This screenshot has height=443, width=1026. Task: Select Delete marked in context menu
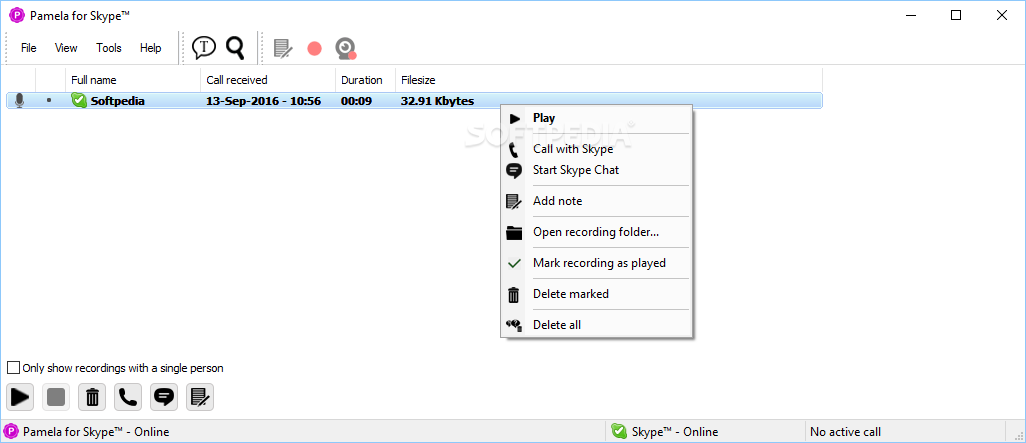click(595, 294)
